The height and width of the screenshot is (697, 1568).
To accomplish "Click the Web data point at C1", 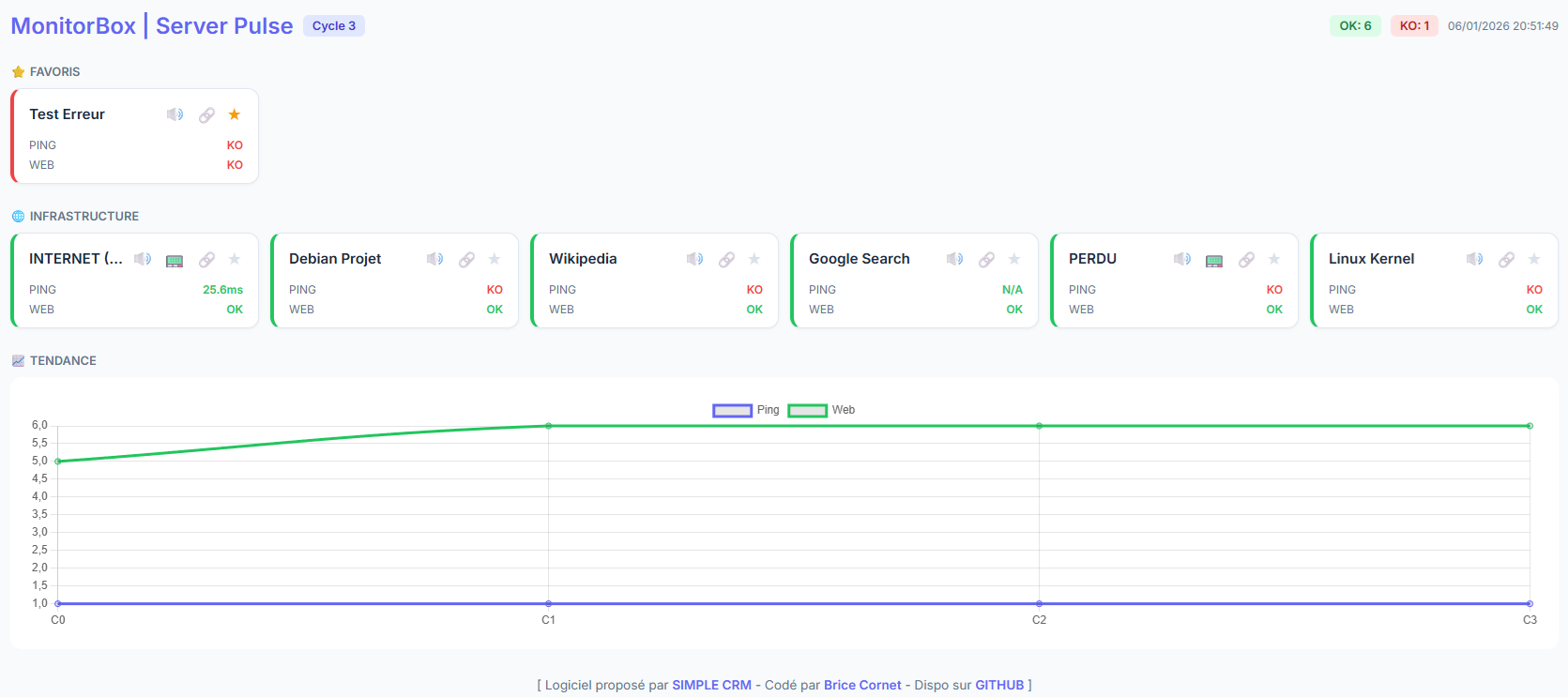I will point(549,426).
